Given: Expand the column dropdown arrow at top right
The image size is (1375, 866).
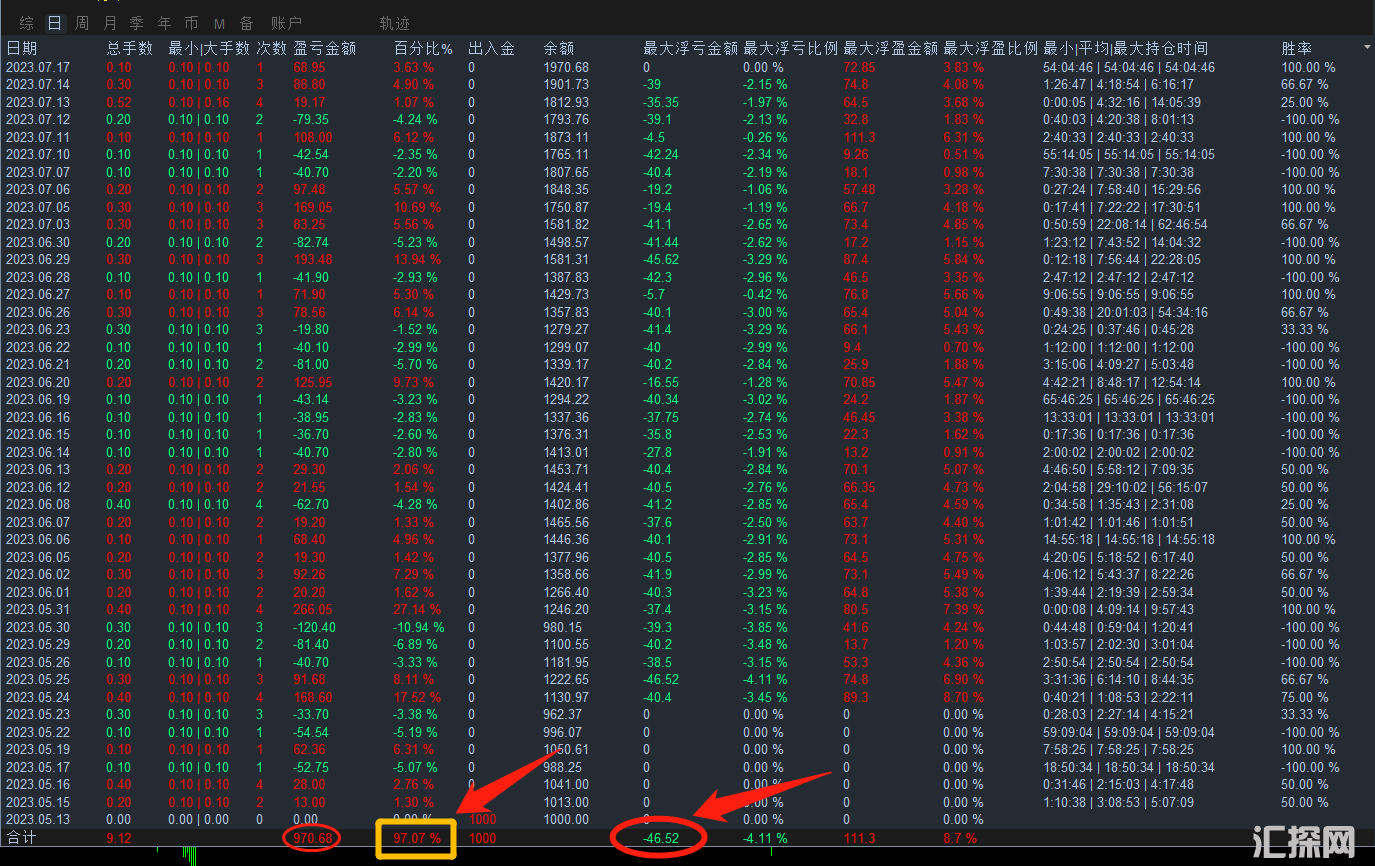Looking at the screenshot, I should coord(1366,47).
